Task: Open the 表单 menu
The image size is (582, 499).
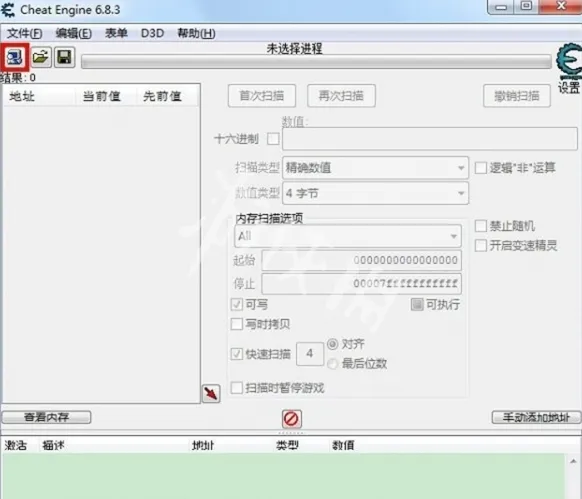Action: (116, 33)
